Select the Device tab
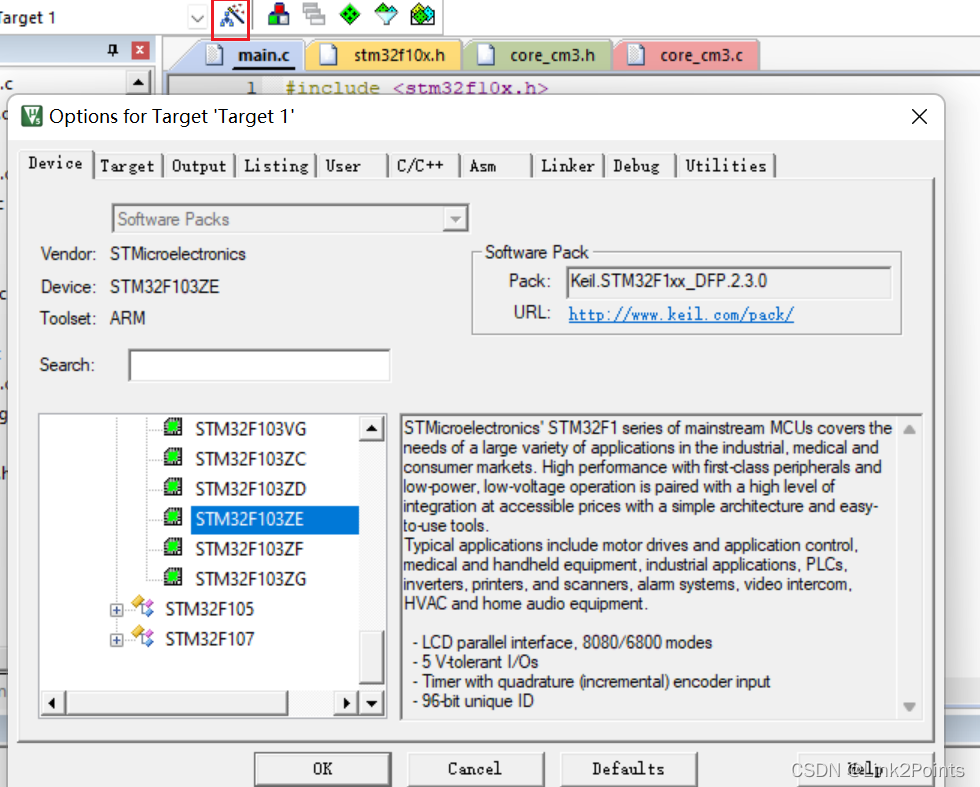The width and height of the screenshot is (980, 787). 56,164
